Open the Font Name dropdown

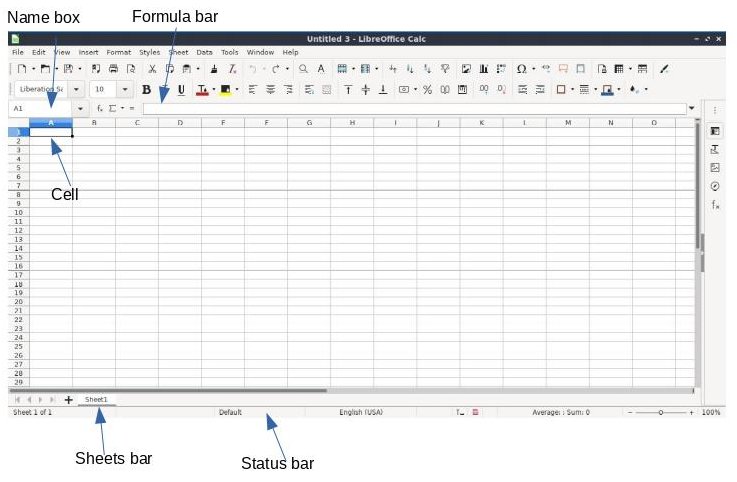[x=76, y=89]
